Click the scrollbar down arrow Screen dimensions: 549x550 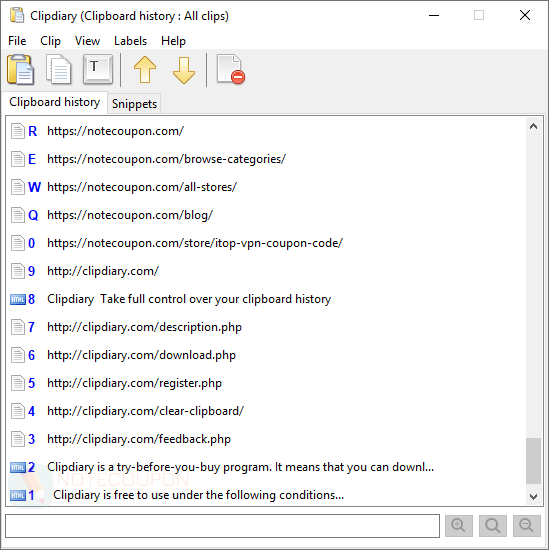tap(534, 496)
